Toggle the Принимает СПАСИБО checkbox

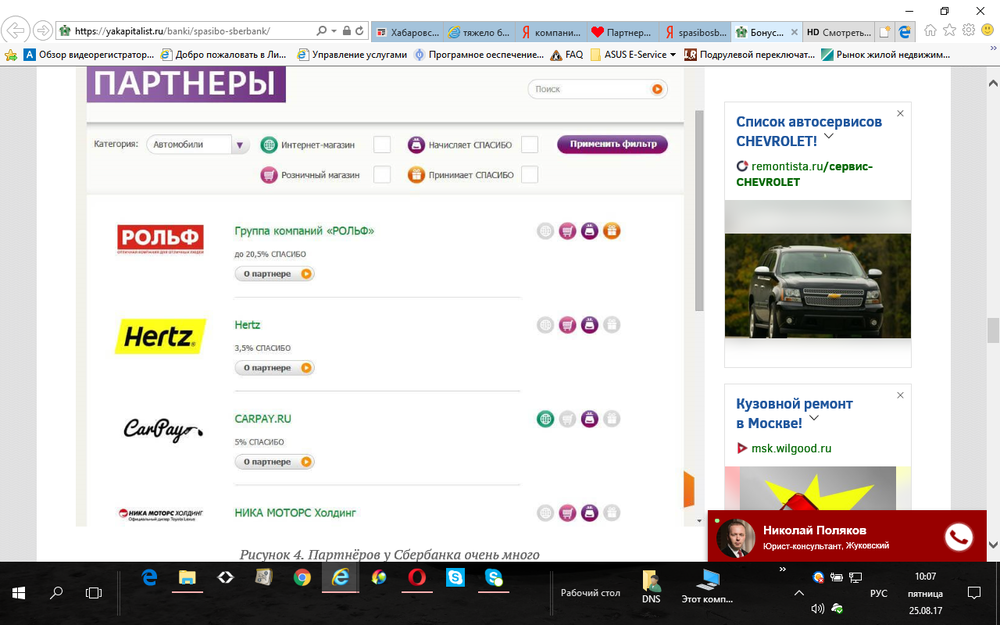(x=529, y=175)
